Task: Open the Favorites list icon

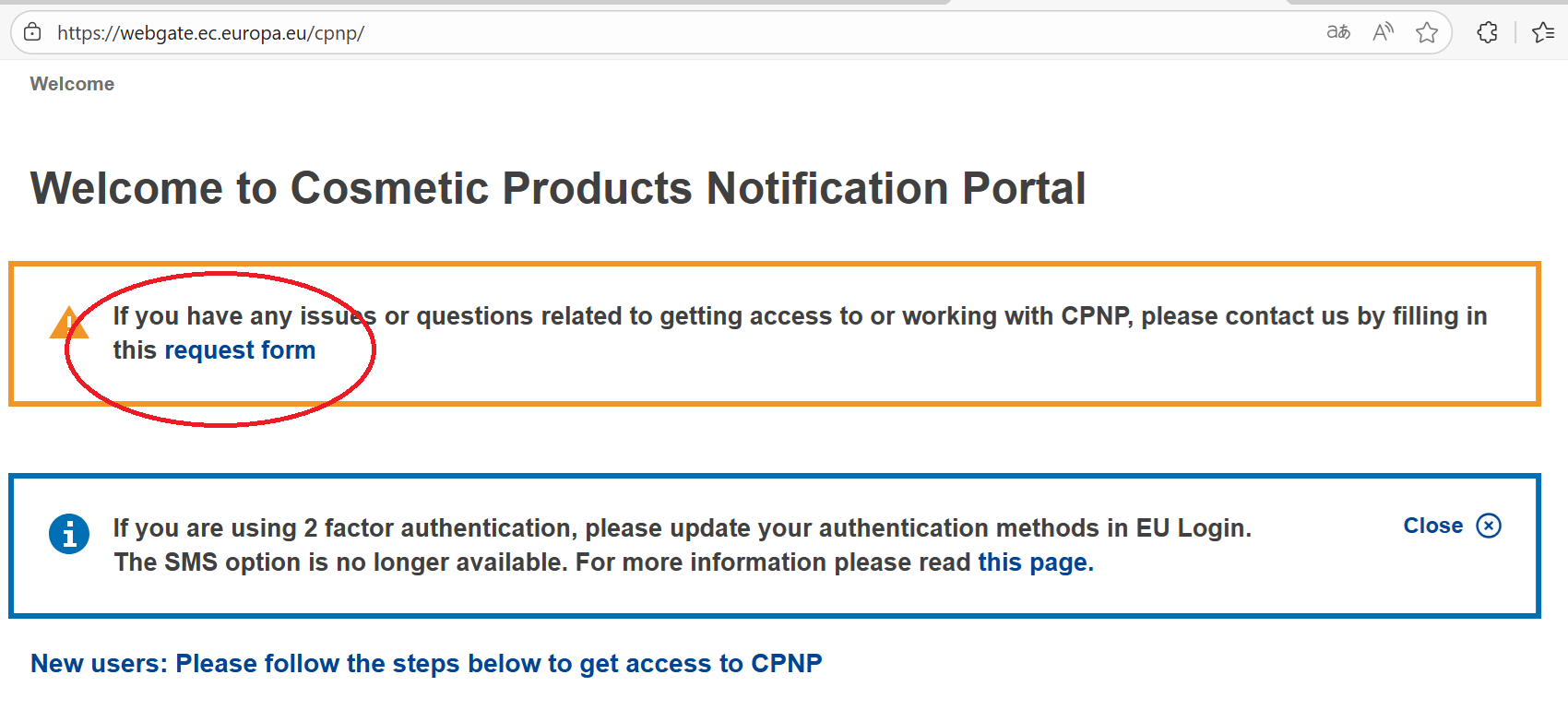Action: pos(1543,32)
